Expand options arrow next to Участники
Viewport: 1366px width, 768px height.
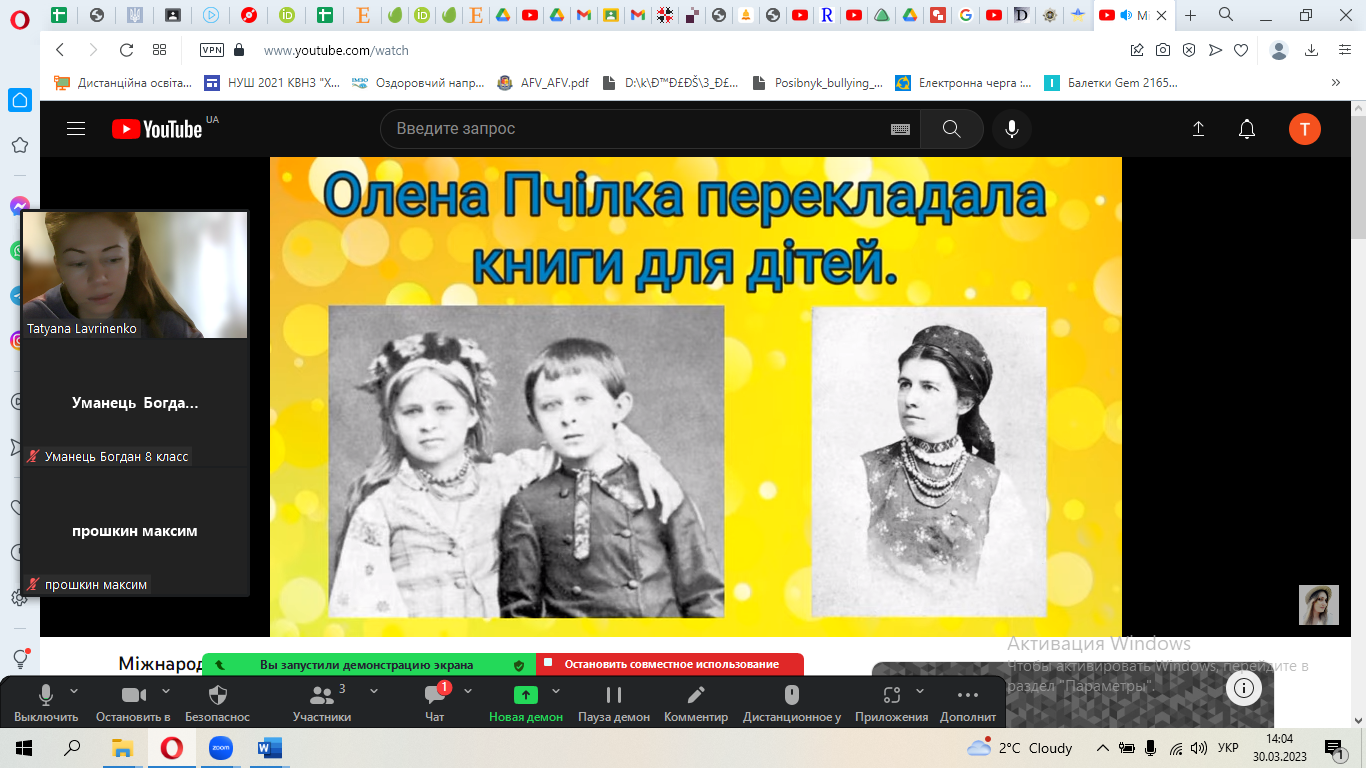coord(374,691)
